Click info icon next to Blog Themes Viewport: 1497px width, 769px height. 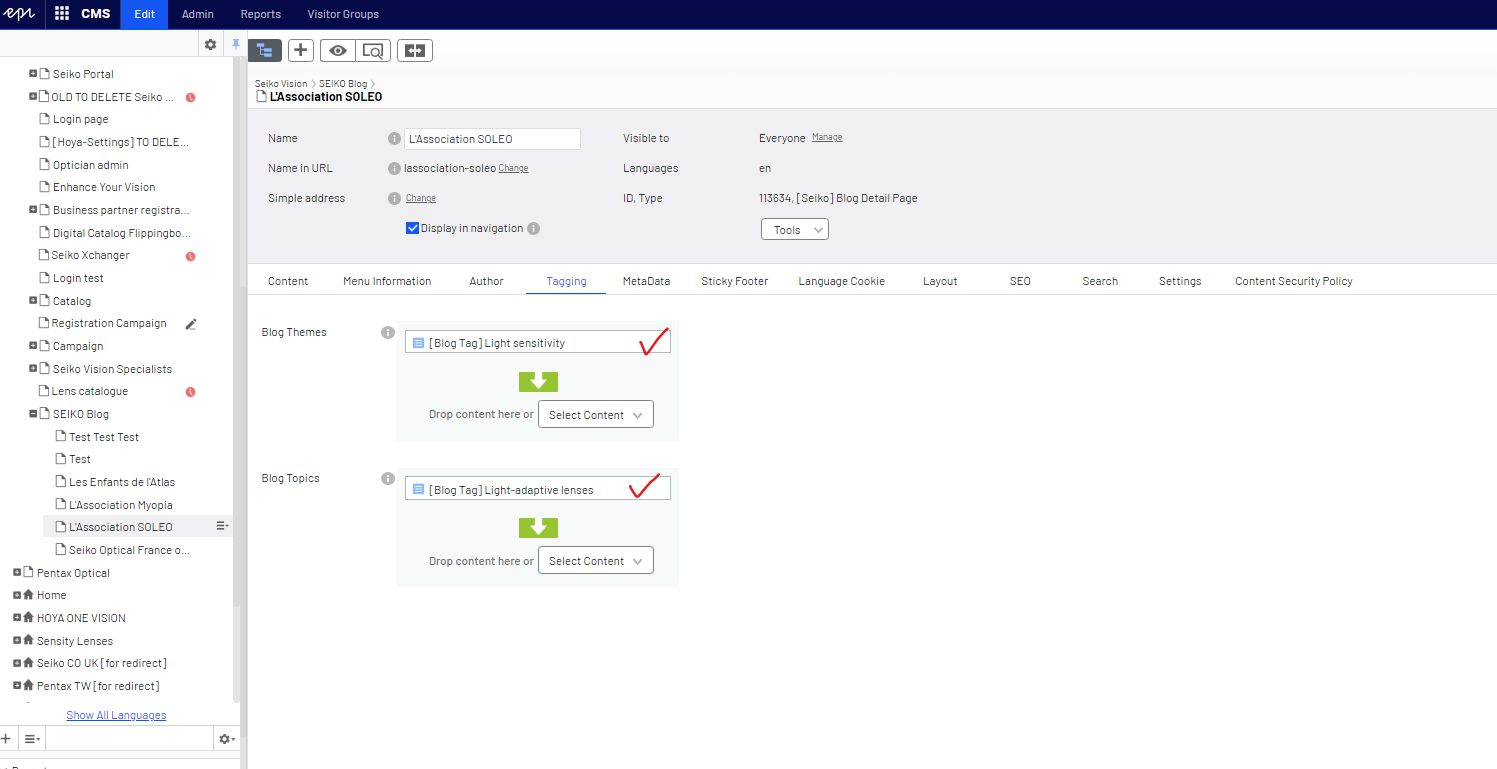(x=388, y=332)
